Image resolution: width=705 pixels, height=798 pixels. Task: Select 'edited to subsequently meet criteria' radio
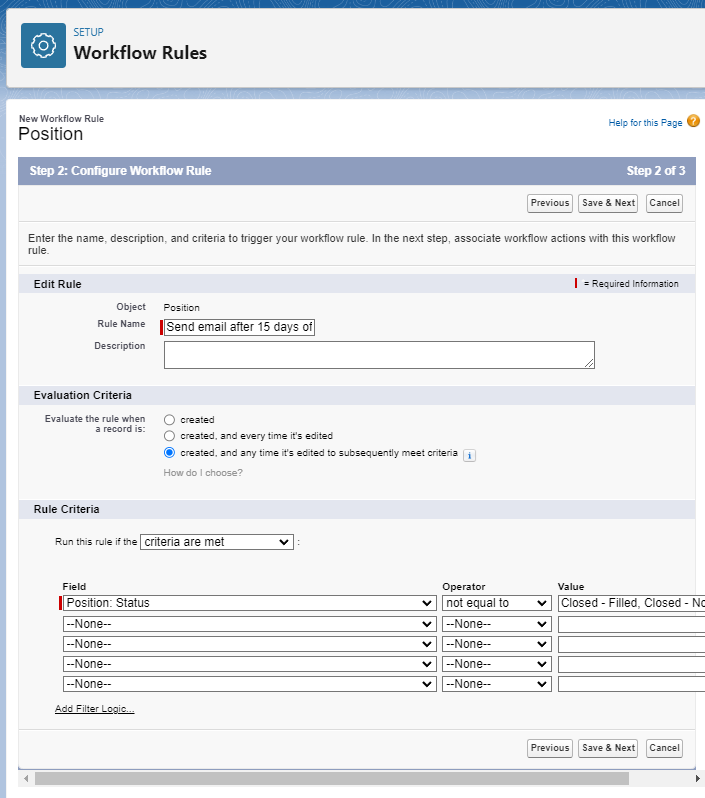[170, 452]
